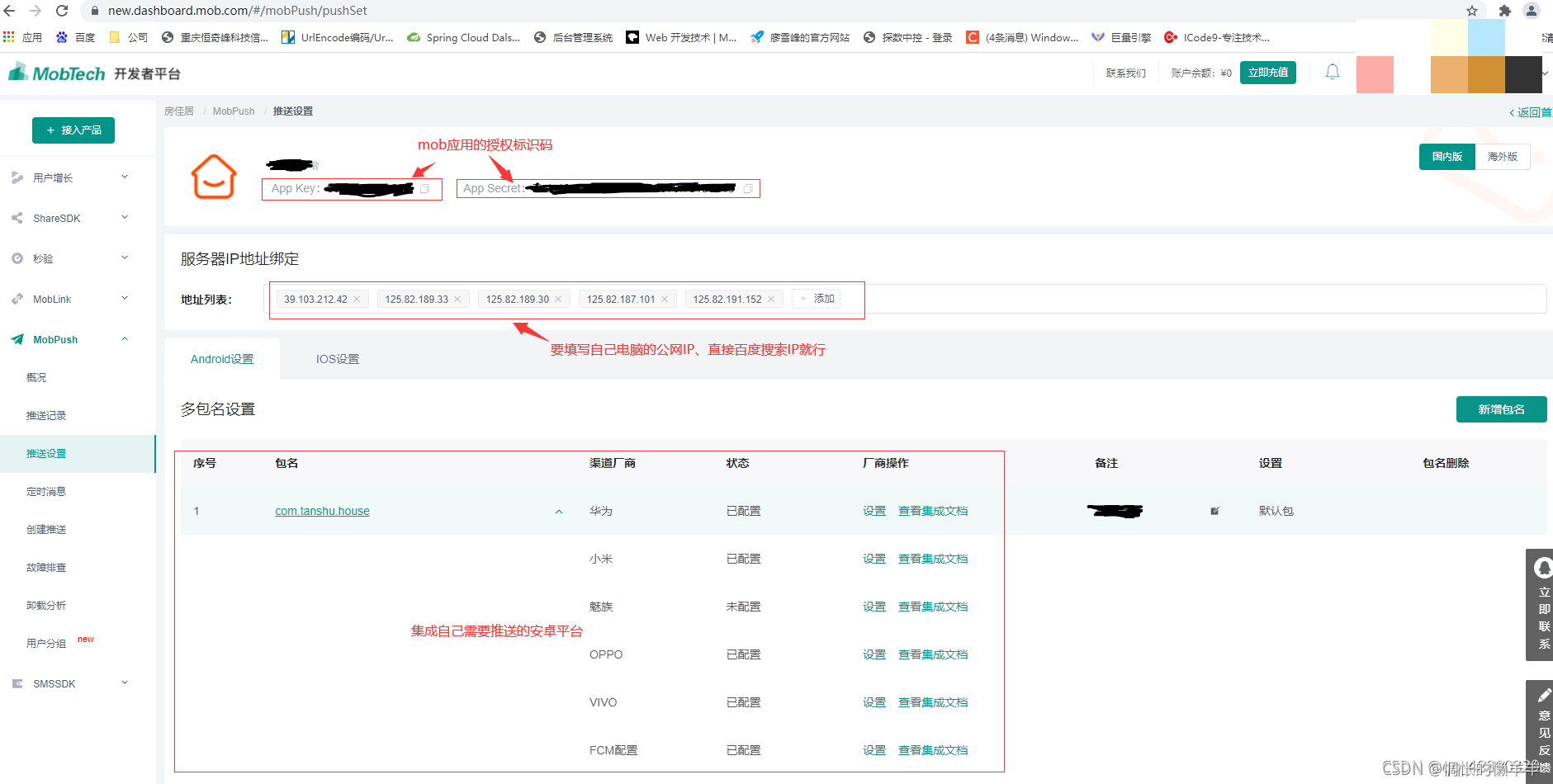Open account dropdown arrow at top right
Screen dimensions: 1553x784
tap(1545, 73)
